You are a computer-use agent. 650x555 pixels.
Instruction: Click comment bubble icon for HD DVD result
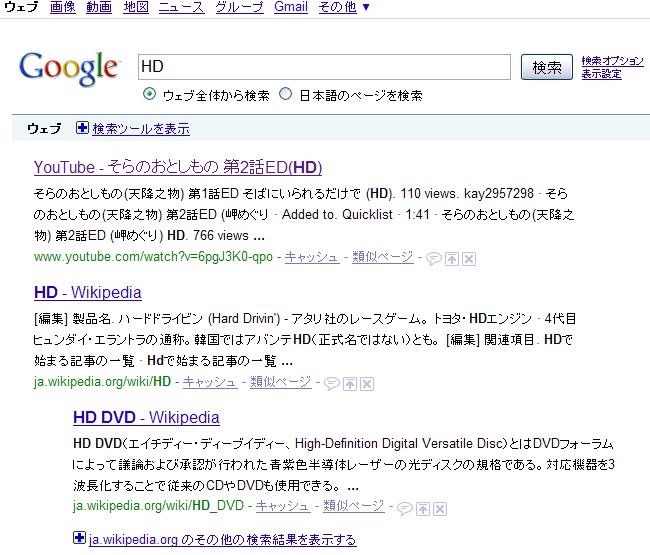(x=405, y=509)
